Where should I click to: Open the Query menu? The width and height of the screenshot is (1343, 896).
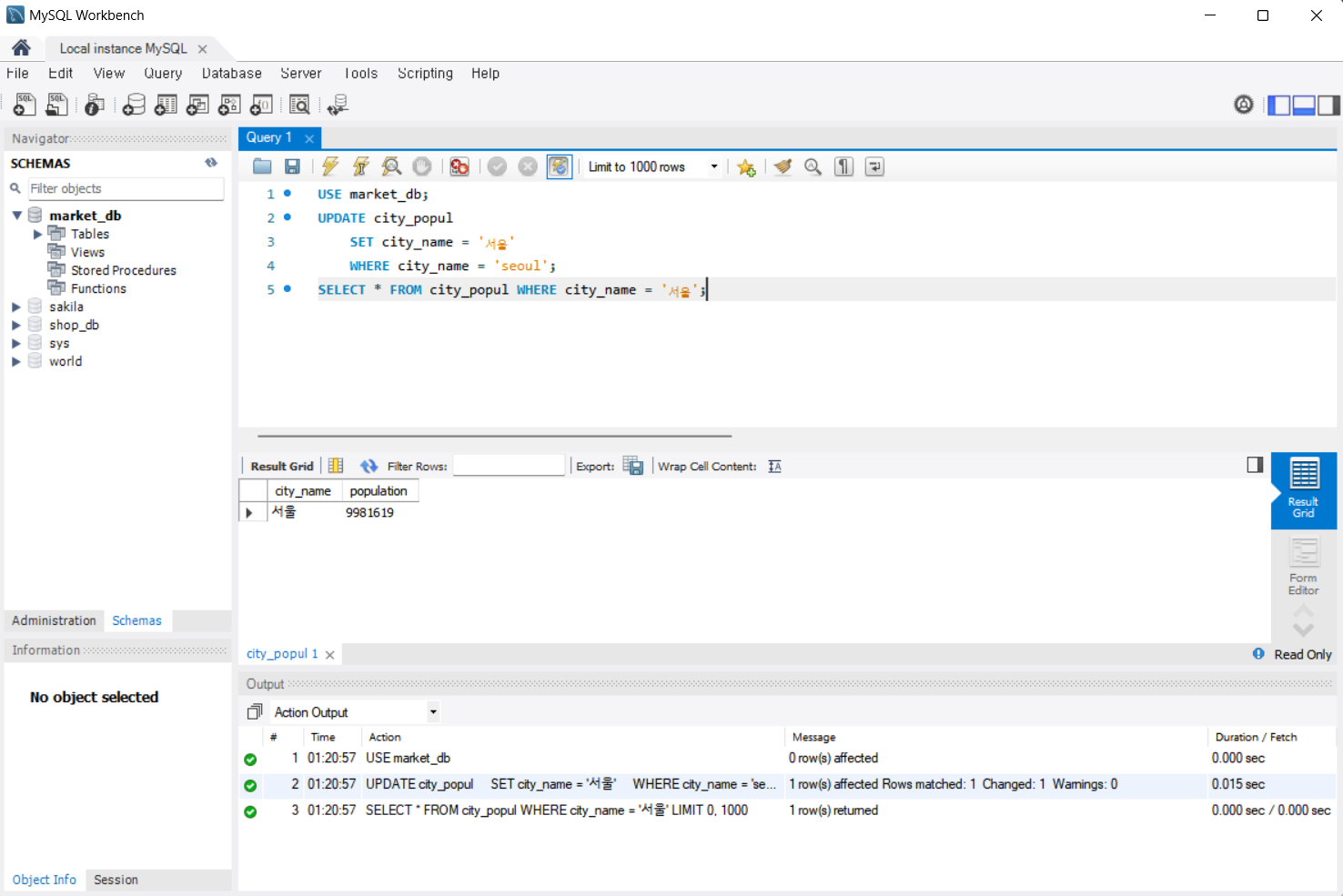[163, 73]
